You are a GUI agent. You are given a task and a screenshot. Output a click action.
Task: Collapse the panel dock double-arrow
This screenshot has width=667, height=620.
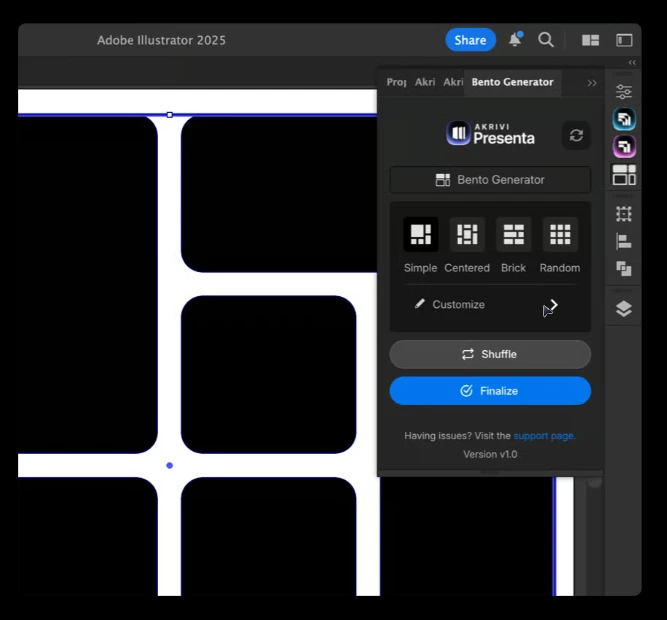[x=632, y=63]
